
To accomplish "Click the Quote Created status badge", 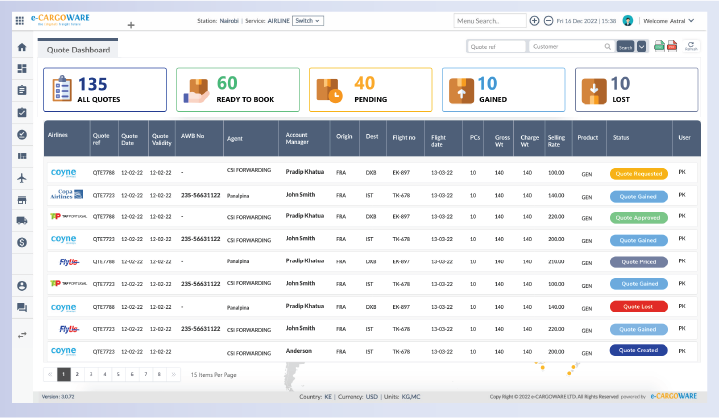I will (638, 350).
